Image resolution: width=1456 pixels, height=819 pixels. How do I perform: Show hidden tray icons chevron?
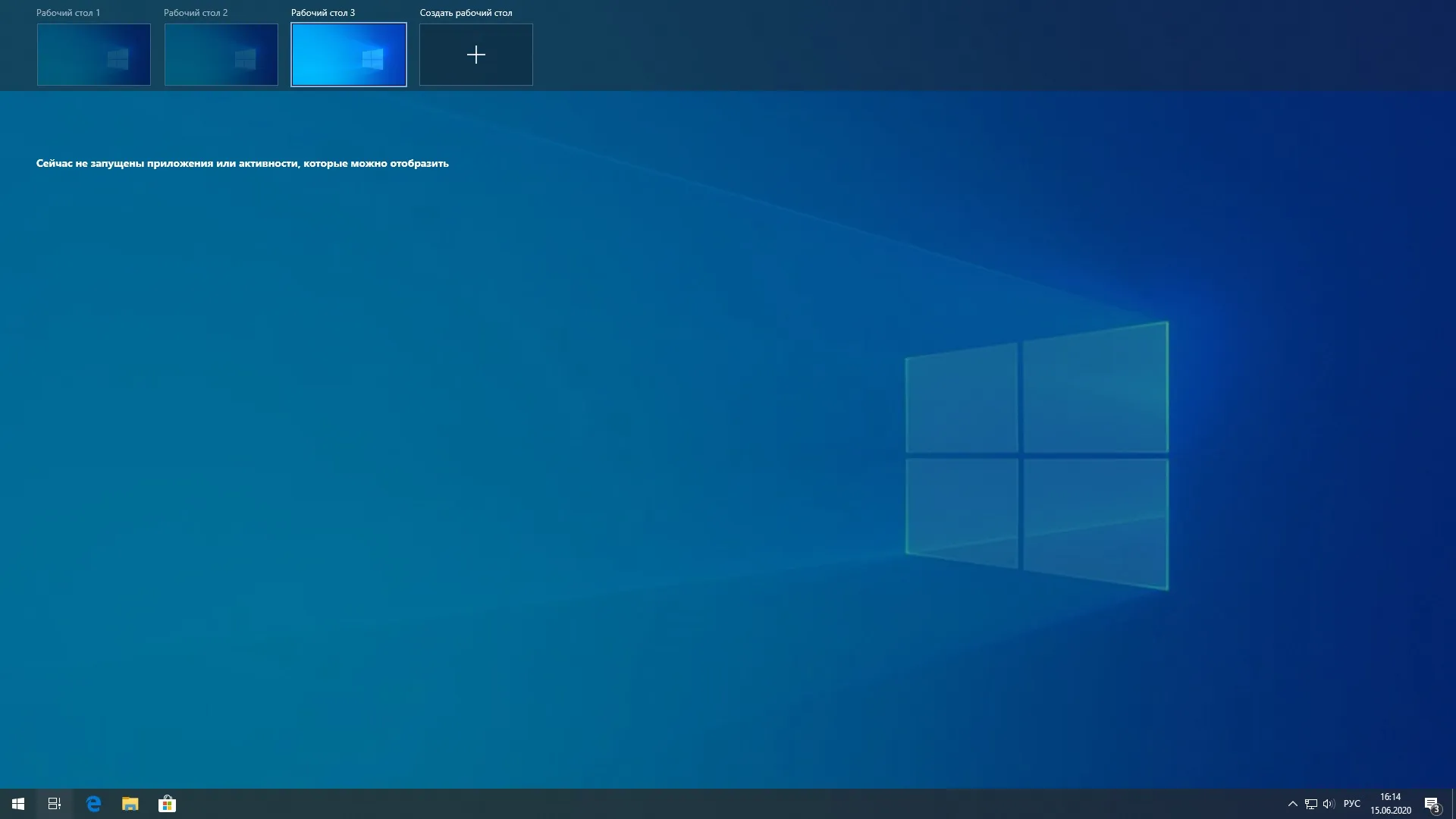pos(1293,804)
